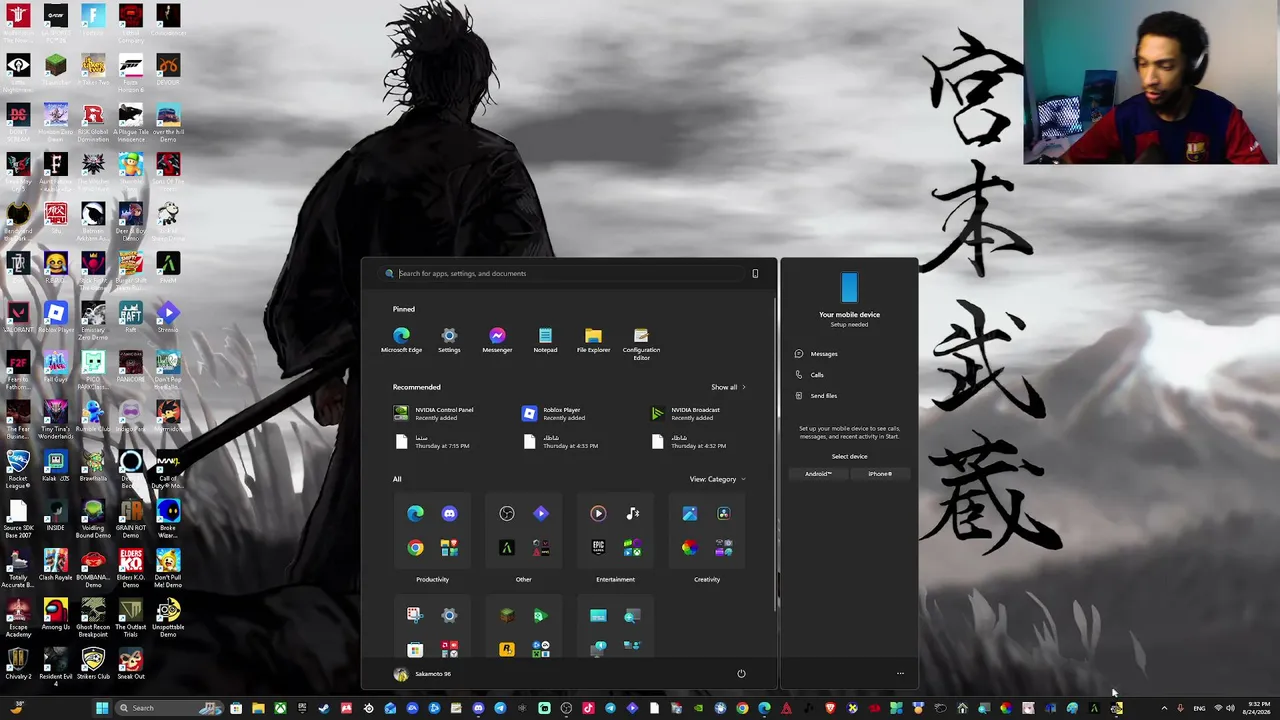
Task: Select the INSIDE desktop shortcut
Action: (x=56, y=516)
